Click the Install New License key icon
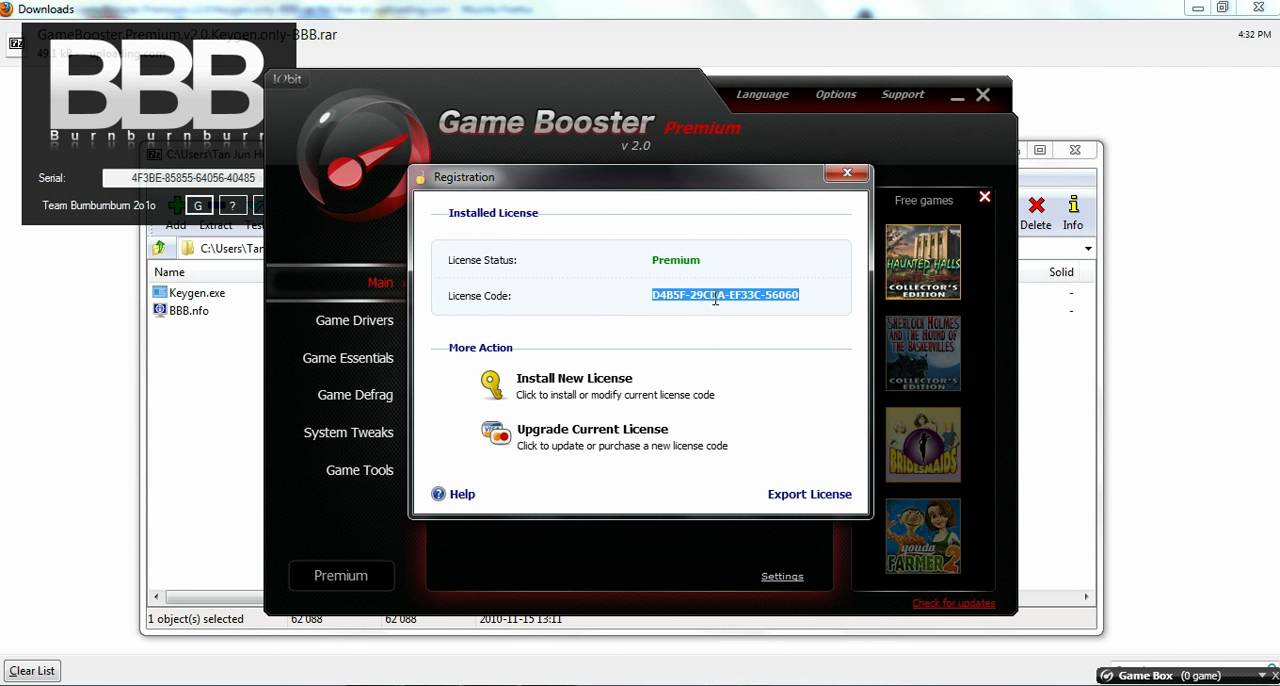This screenshot has width=1280, height=686. coord(491,384)
